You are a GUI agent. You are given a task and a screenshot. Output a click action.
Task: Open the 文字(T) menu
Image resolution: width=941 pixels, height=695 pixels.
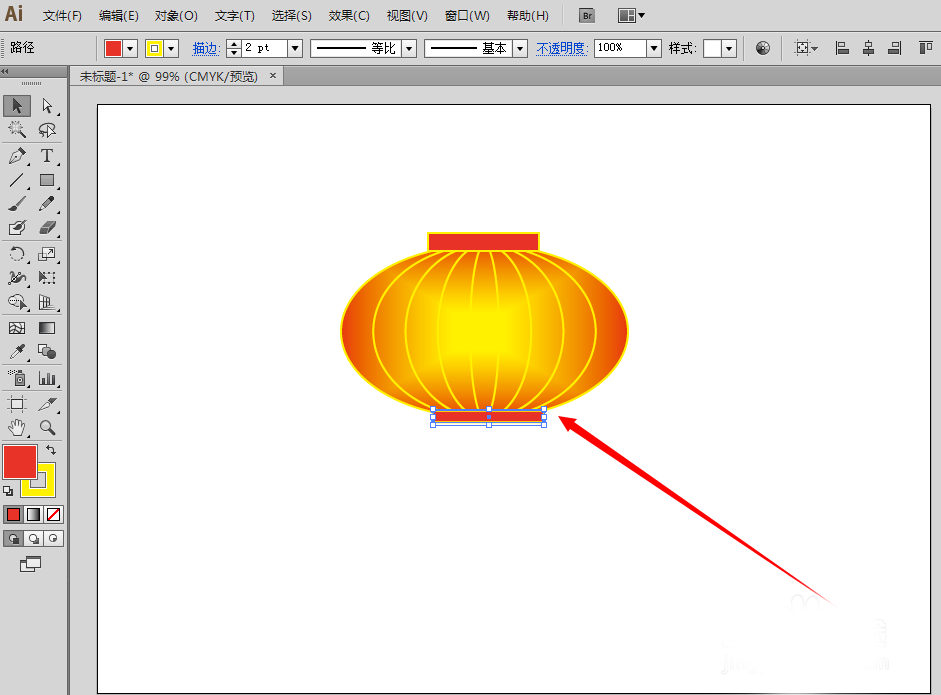coord(235,16)
